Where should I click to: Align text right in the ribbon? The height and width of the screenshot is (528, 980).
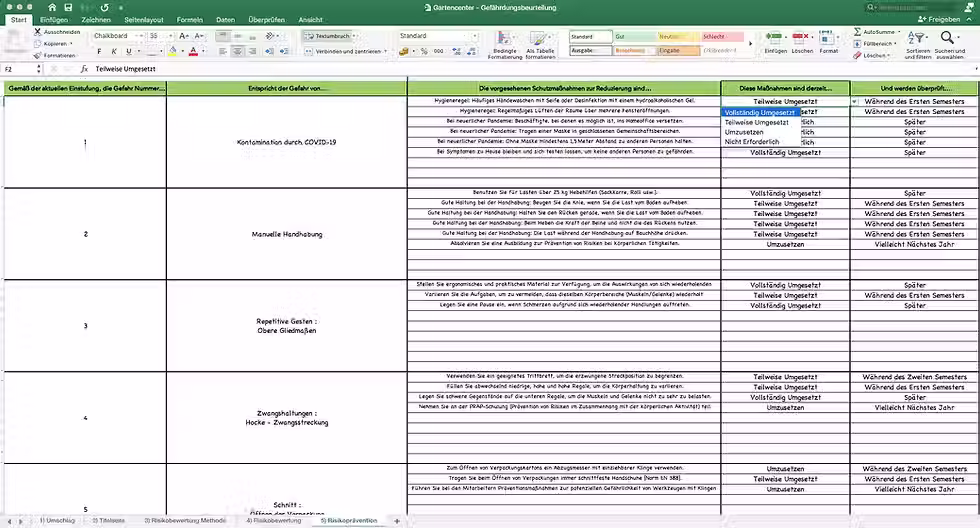(252, 51)
